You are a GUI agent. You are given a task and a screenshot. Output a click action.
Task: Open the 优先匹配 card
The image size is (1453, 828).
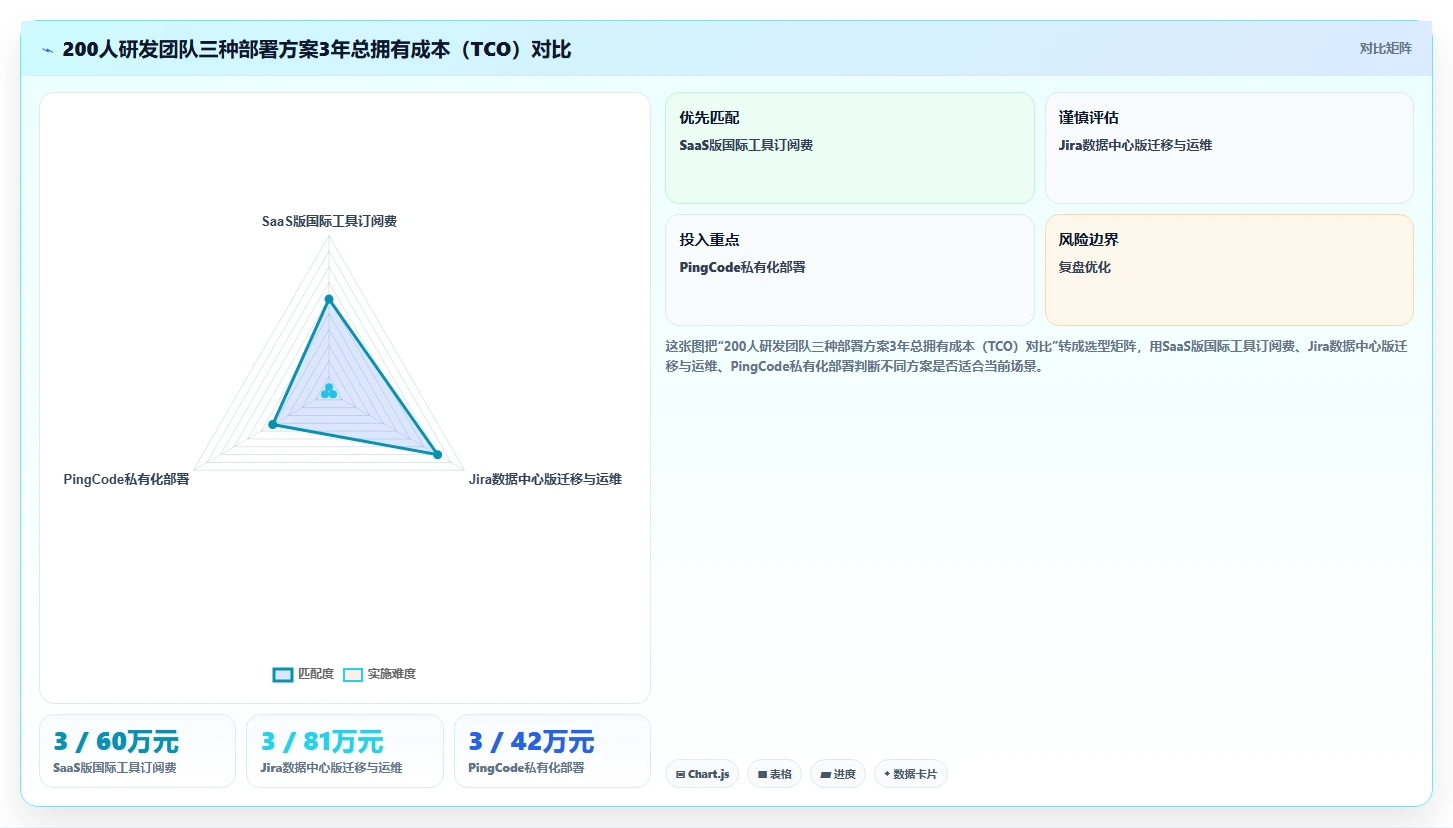tap(850, 148)
